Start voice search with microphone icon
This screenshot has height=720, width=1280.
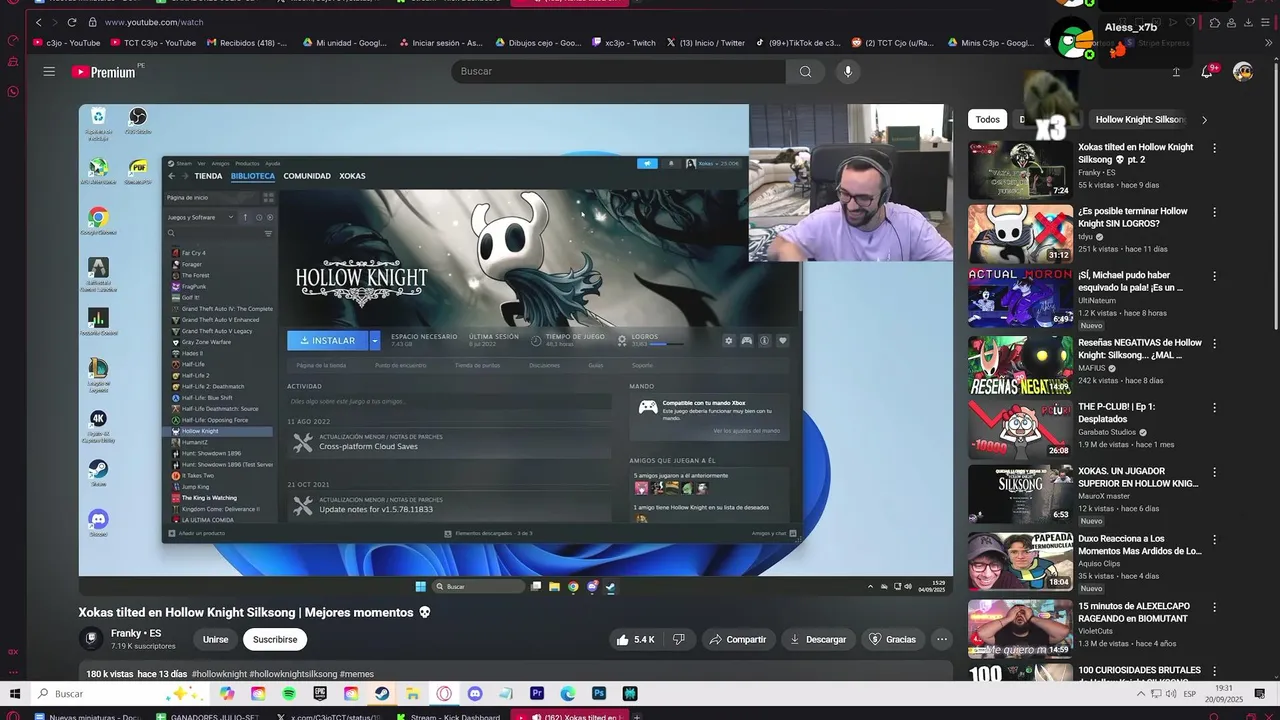pos(848,71)
